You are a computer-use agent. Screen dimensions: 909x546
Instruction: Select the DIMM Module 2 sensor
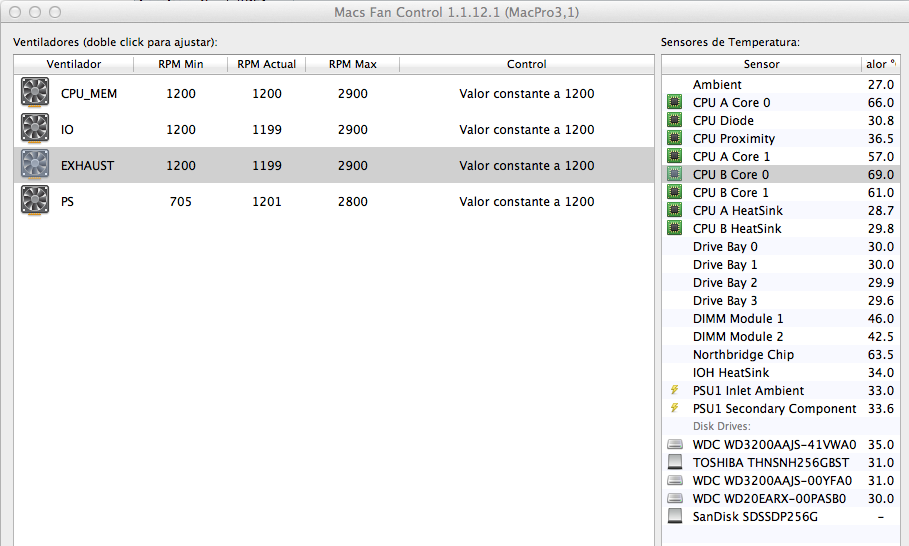(738, 336)
